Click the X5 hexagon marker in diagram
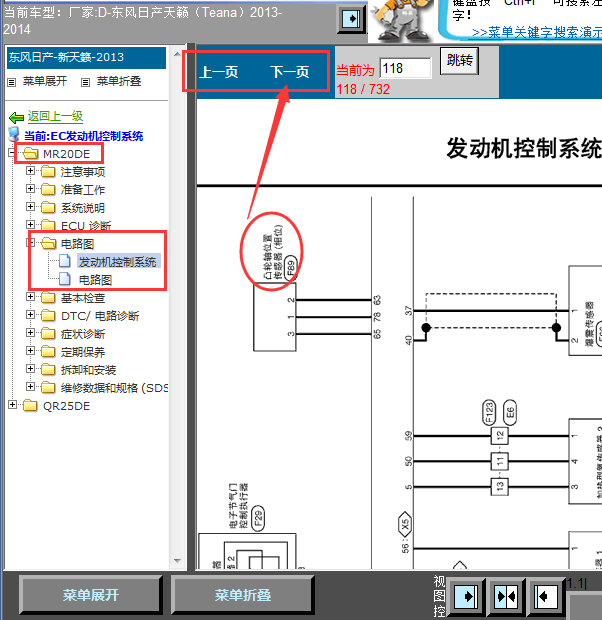This screenshot has height=620, width=602. tap(405, 525)
